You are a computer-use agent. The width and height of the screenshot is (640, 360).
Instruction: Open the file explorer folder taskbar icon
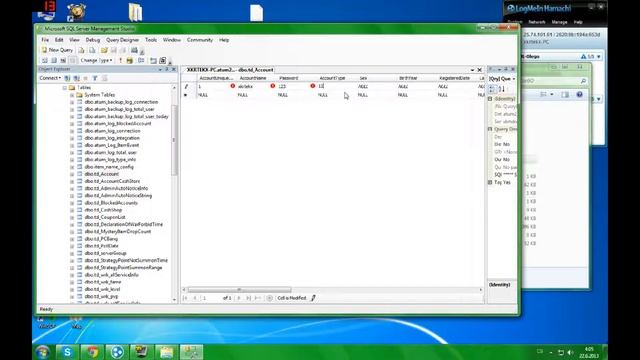pyautogui.click(x=167, y=352)
